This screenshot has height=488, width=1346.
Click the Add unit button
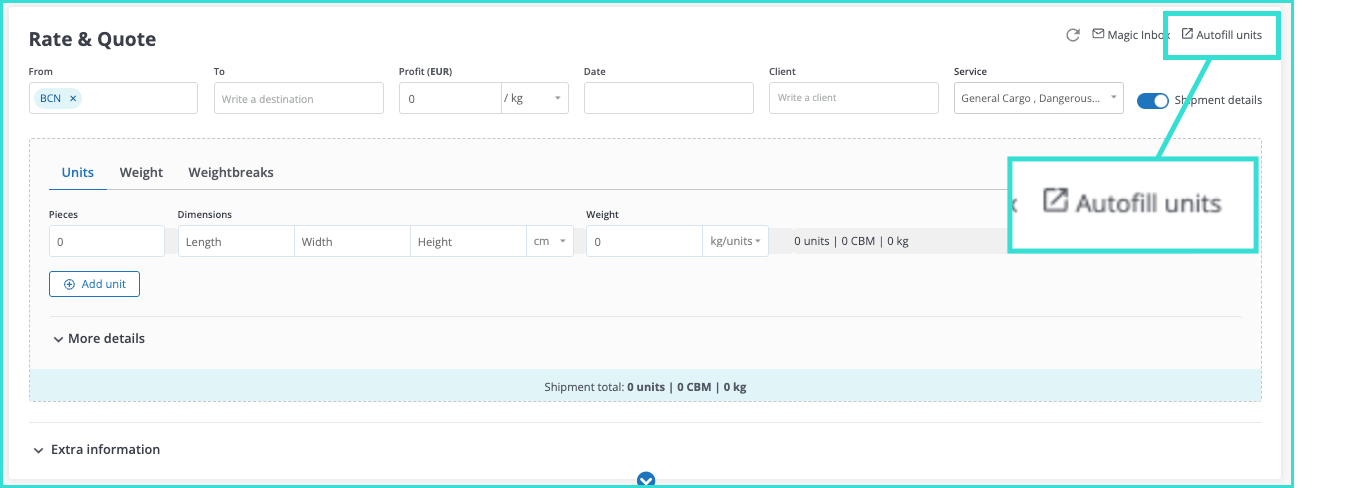[x=94, y=284]
